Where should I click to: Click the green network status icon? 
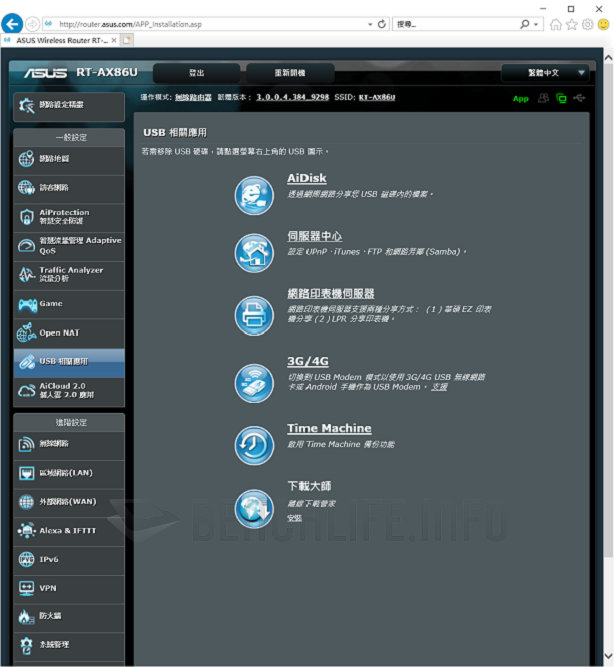click(x=561, y=98)
